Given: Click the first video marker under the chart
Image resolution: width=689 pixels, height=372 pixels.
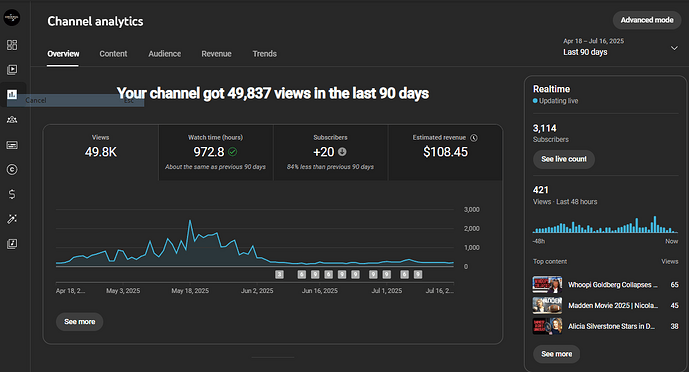Looking at the screenshot, I should [x=279, y=274].
